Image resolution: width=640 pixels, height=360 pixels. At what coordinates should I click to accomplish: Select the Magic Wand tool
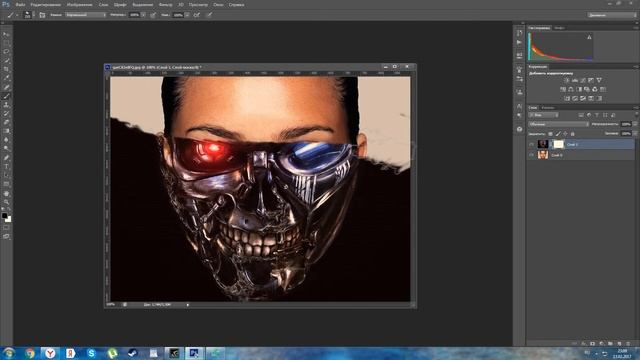click(x=6, y=60)
